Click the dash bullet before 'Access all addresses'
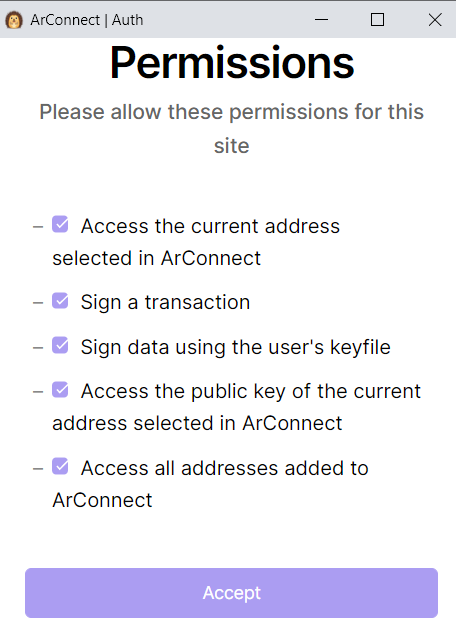 [x=38, y=468]
